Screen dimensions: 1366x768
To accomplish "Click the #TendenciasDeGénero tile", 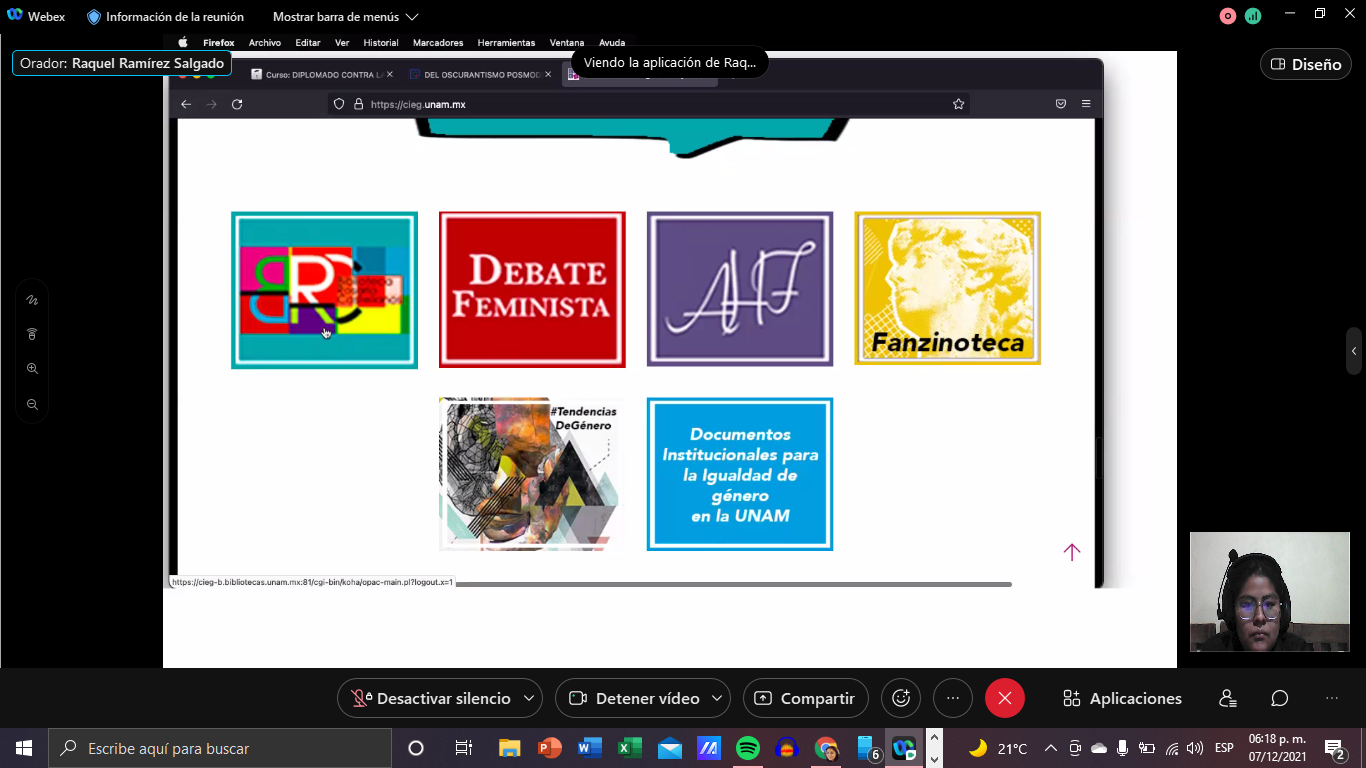I will click(x=531, y=474).
